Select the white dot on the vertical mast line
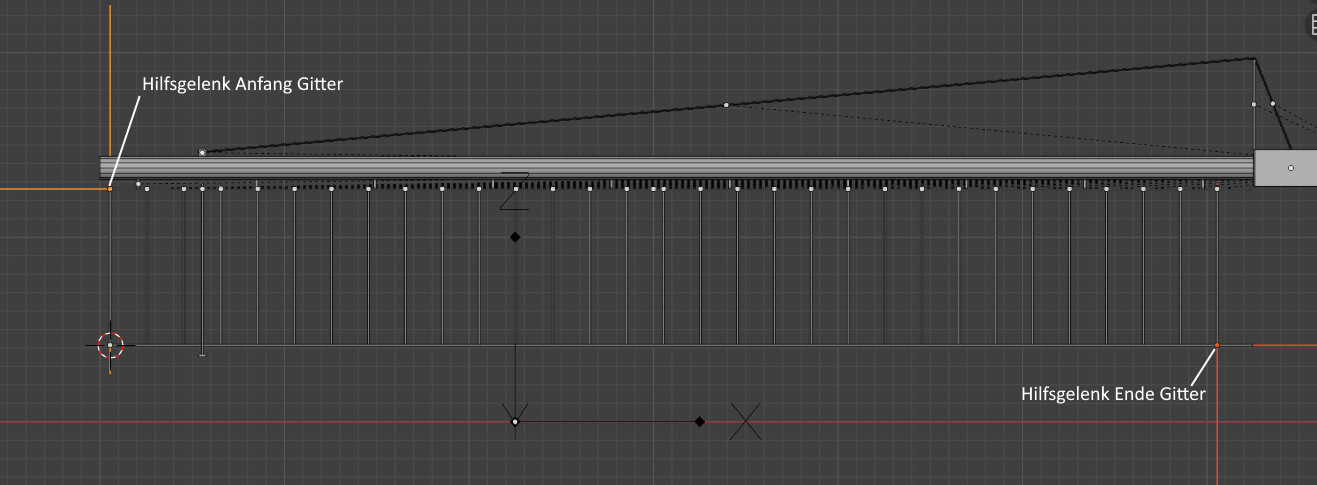This screenshot has width=1317, height=485. [x=1254, y=103]
